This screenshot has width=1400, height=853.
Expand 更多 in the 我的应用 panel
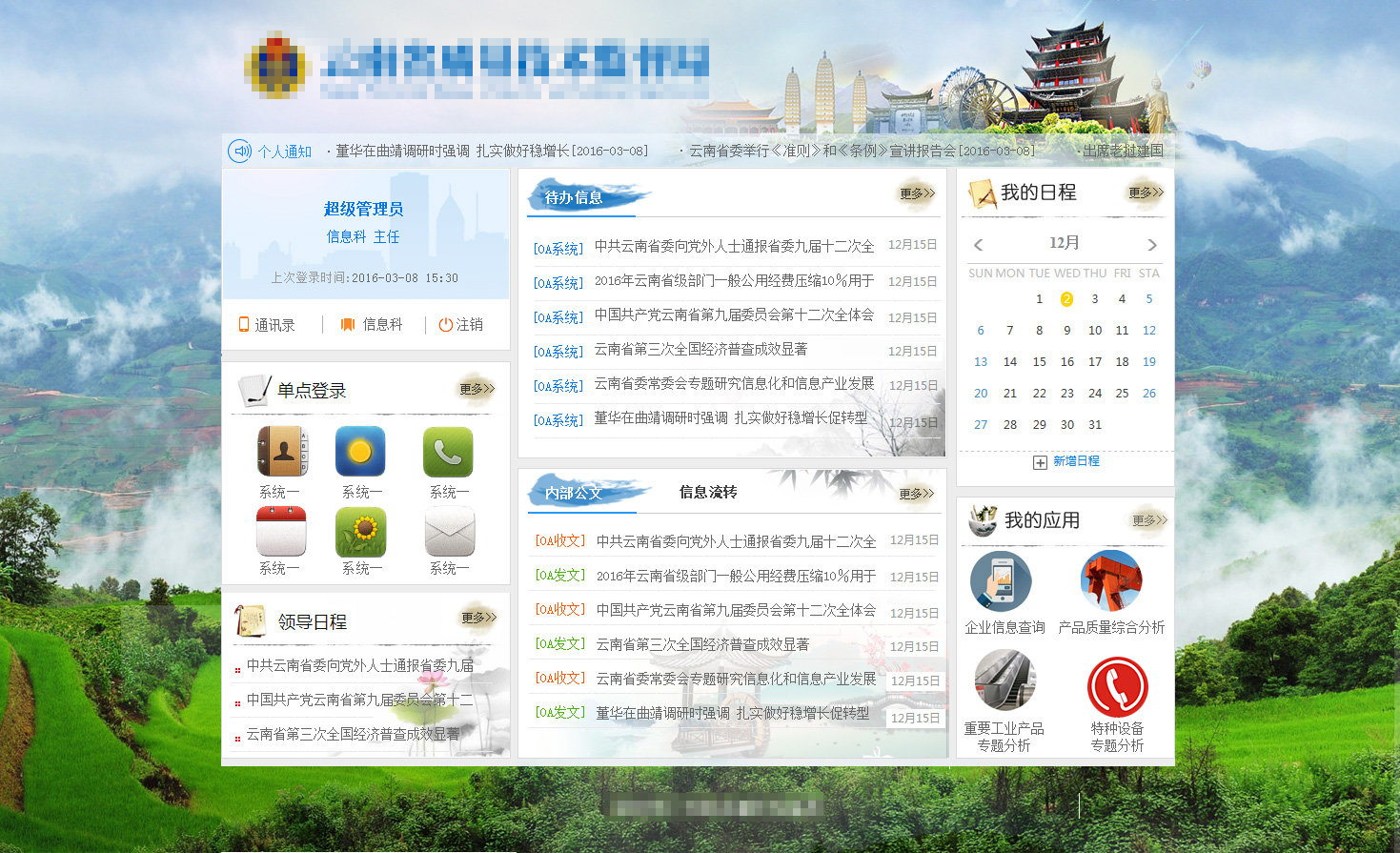coord(1149,520)
